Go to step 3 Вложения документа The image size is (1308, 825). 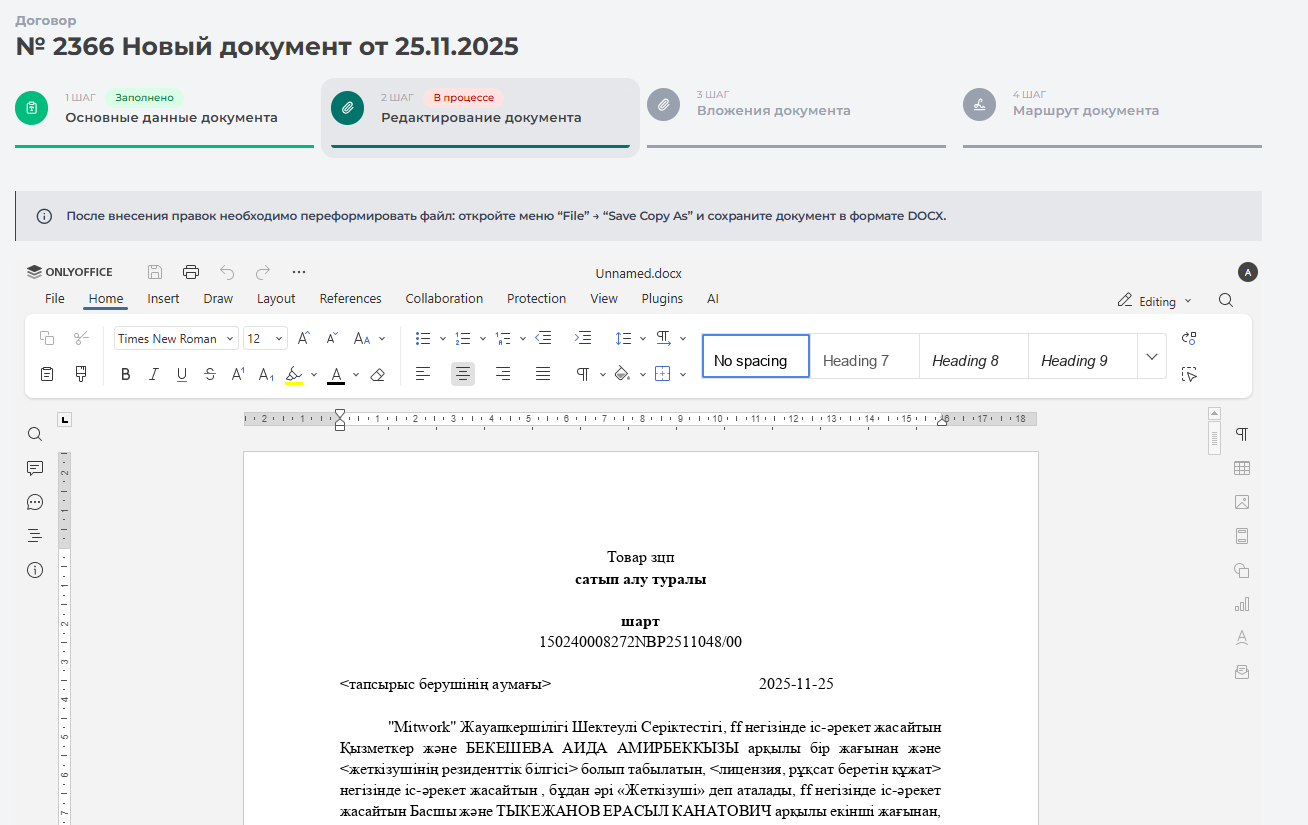[x=773, y=110]
